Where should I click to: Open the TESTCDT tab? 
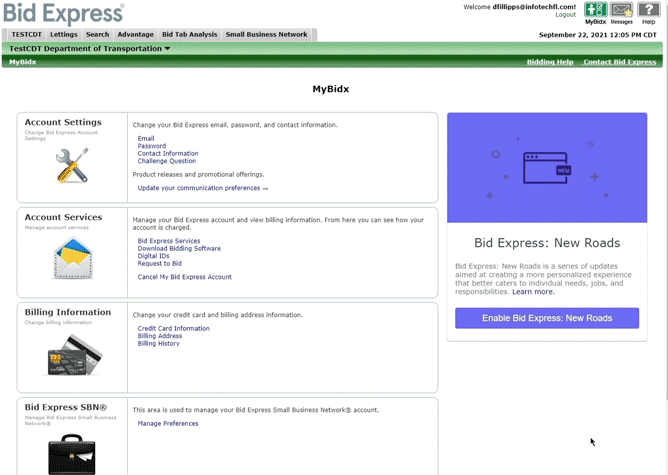coord(26,35)
